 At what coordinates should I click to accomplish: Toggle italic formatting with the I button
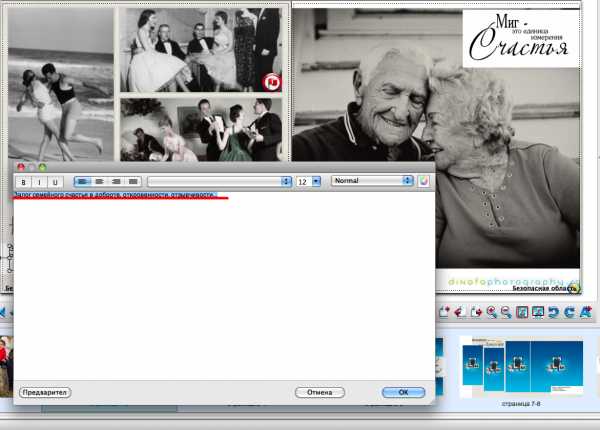[x=39, y=182]
